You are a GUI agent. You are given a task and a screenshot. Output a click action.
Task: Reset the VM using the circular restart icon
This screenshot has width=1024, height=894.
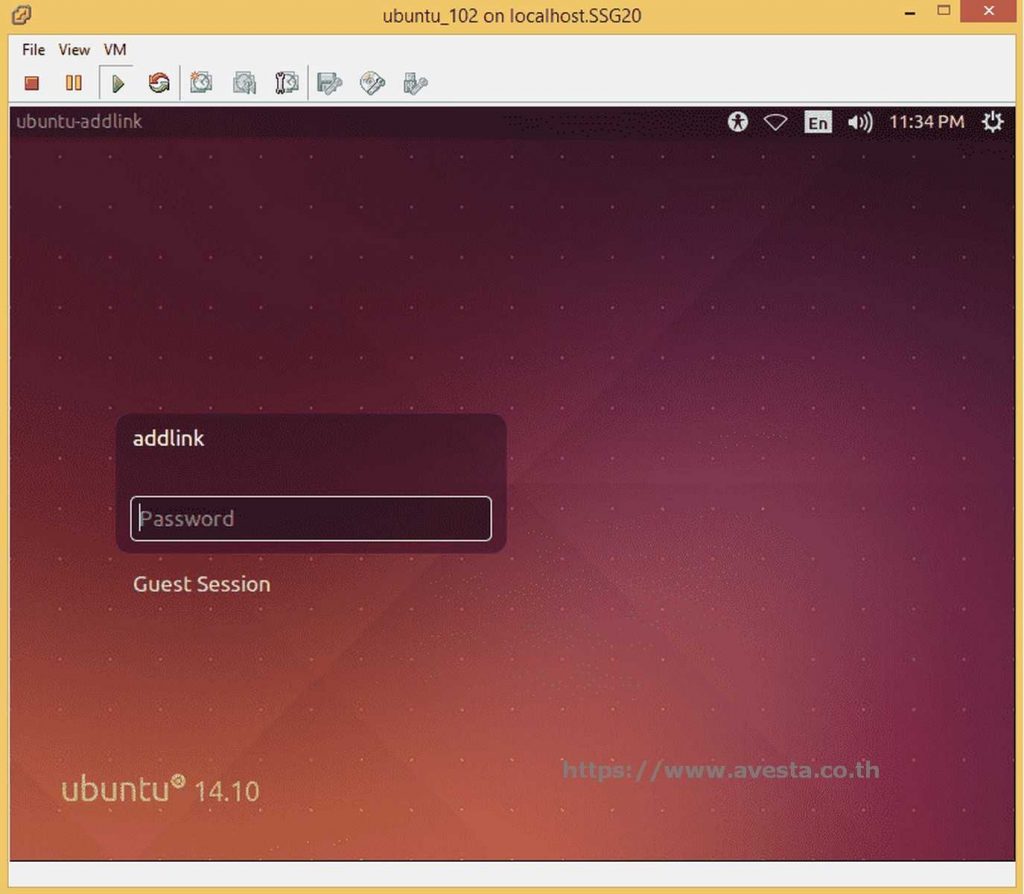point(159,83)
